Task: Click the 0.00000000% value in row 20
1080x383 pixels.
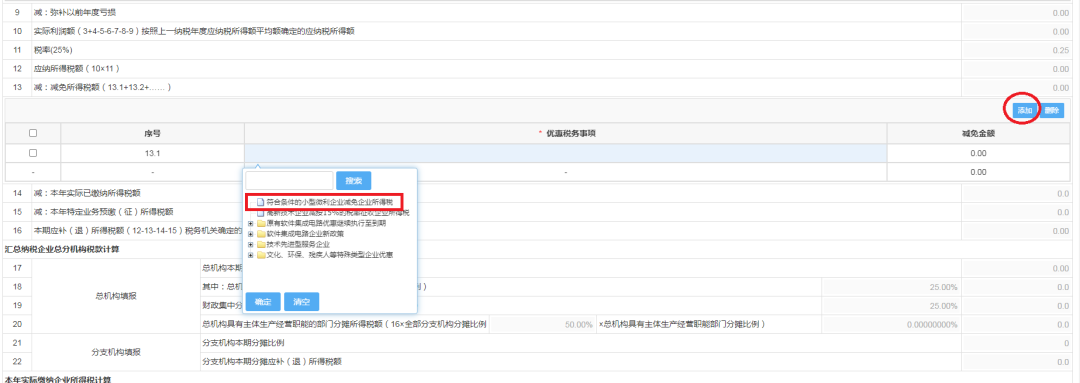Action: [x=932, y=324]
